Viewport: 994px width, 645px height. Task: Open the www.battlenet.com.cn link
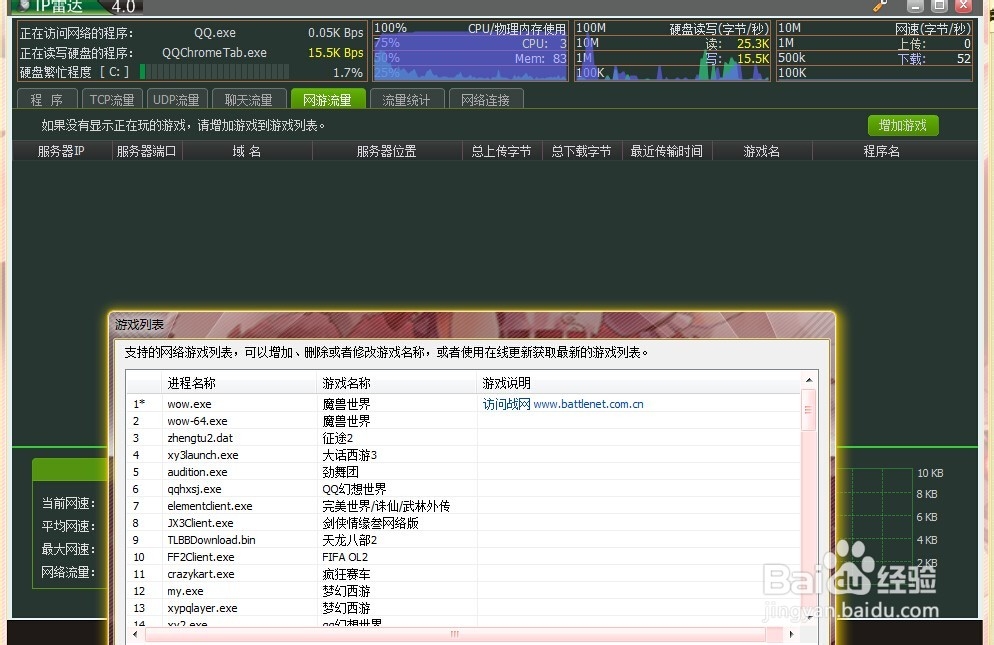point(588,404)
